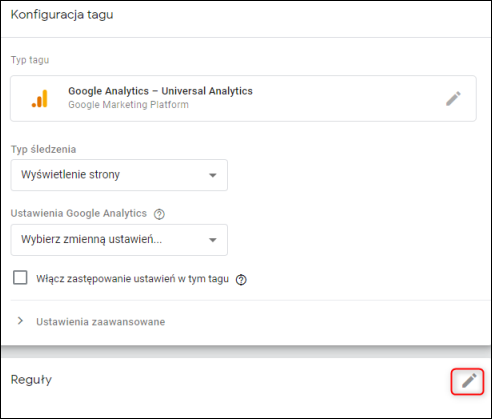Click the Ustawienia Google Analytics label

pos(79,213)
